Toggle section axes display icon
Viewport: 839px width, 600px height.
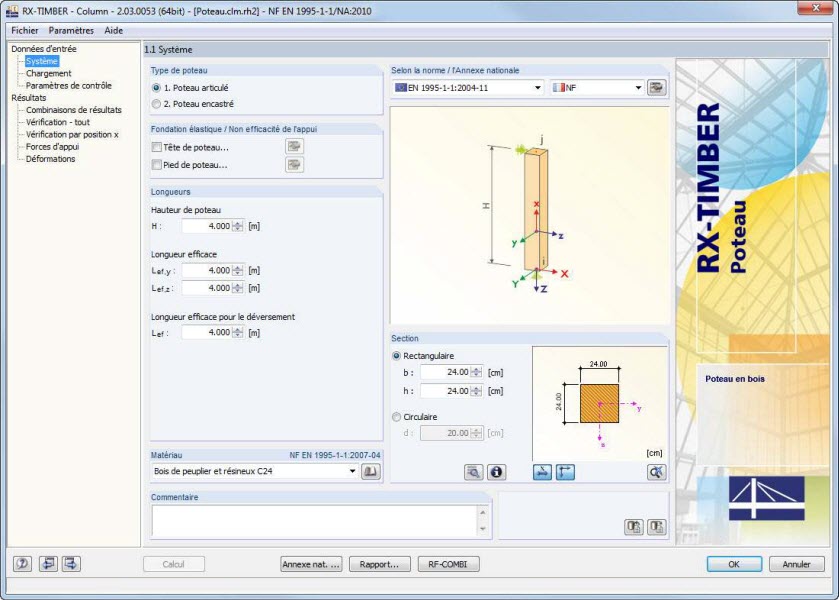565,472
